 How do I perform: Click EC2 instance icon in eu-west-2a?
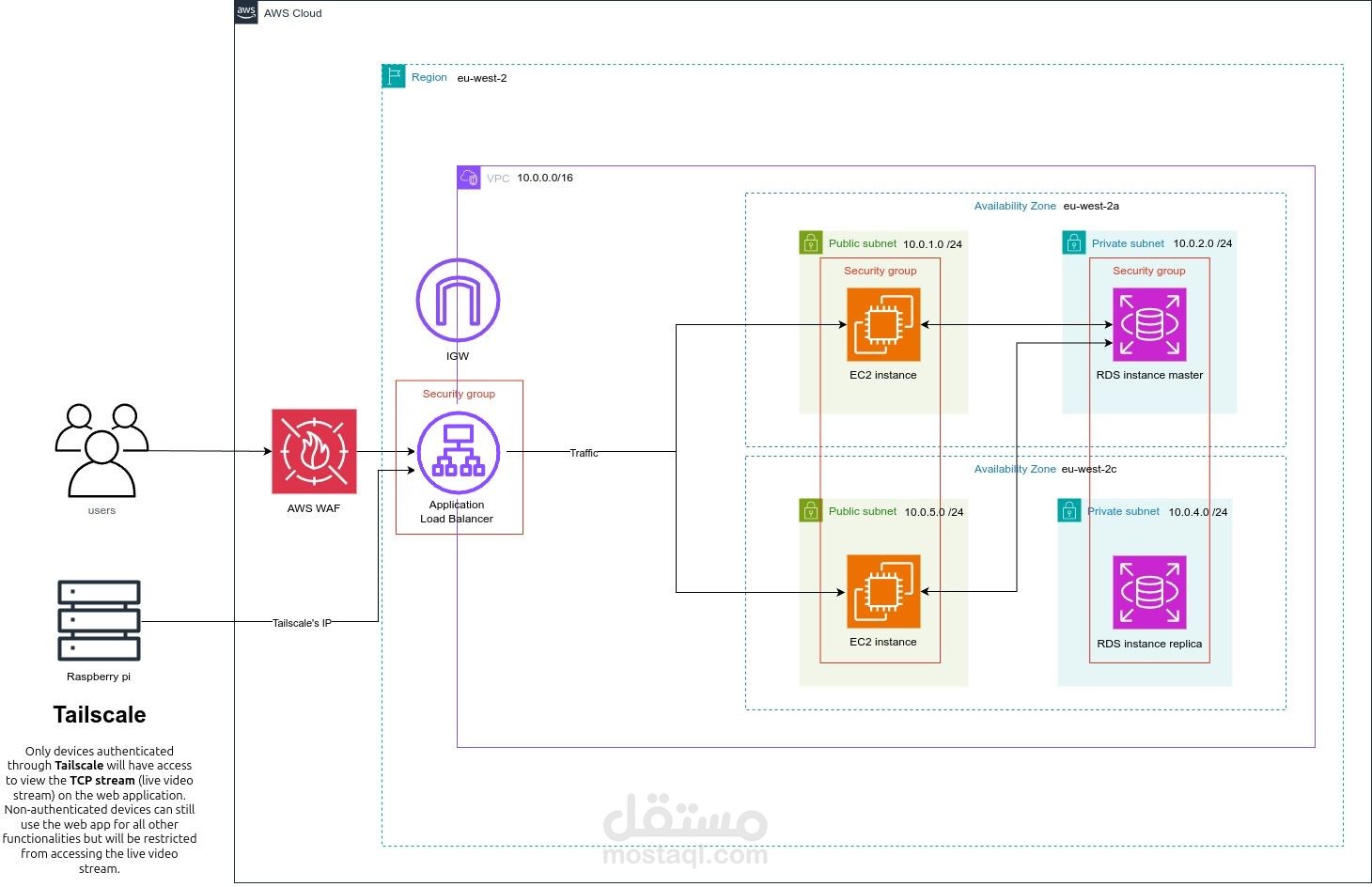point(883,325)
